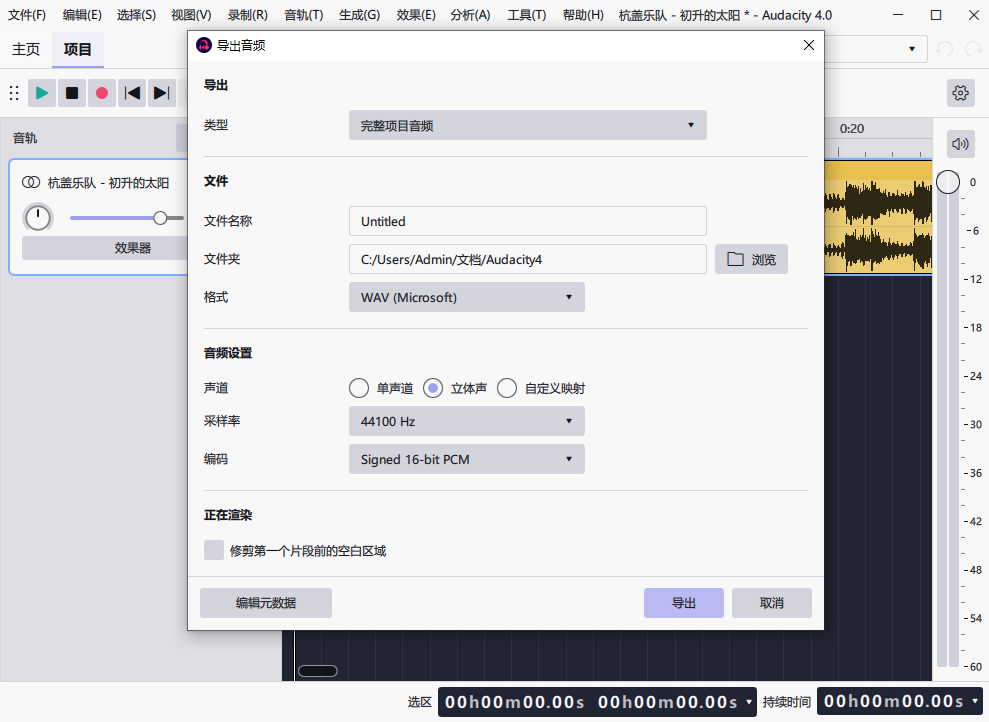Skip to start of the project
This screenshot has width=989, height=722.
pos(132,93)
